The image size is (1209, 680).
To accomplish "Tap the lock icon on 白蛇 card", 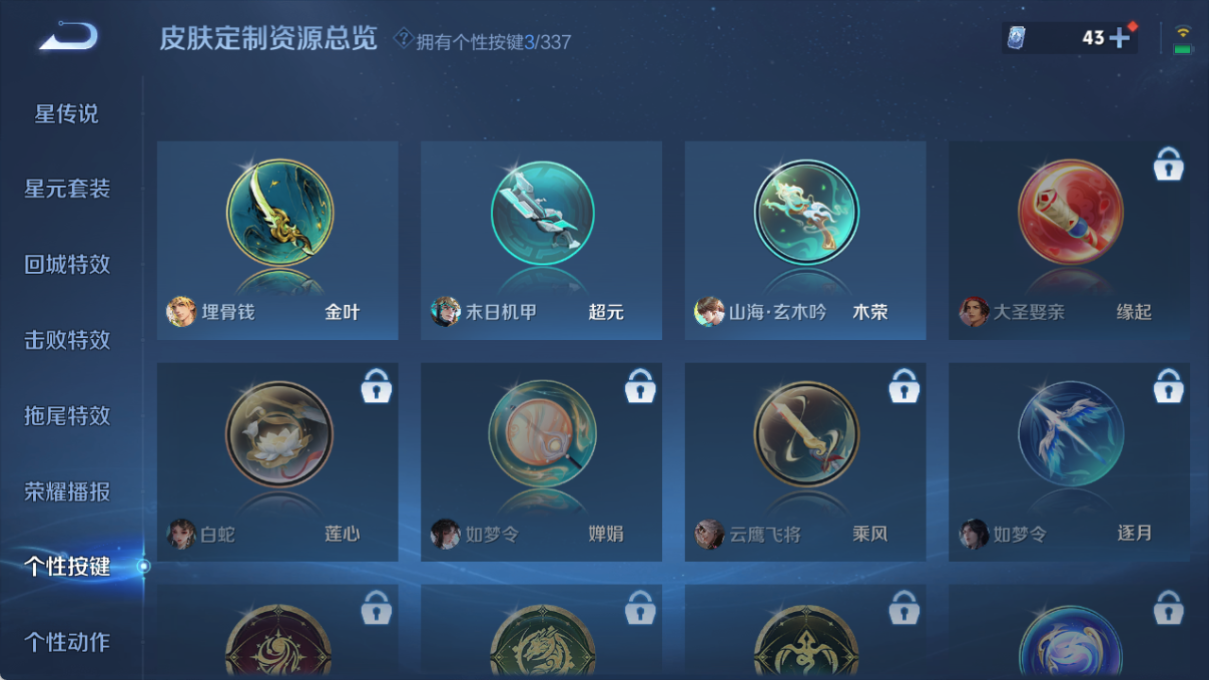I will point(376,385).
